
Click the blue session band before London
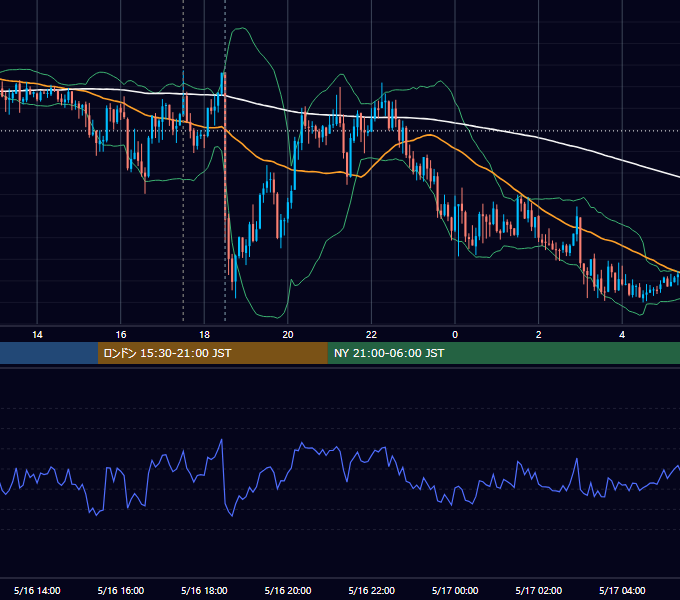(x=49, y=353)
